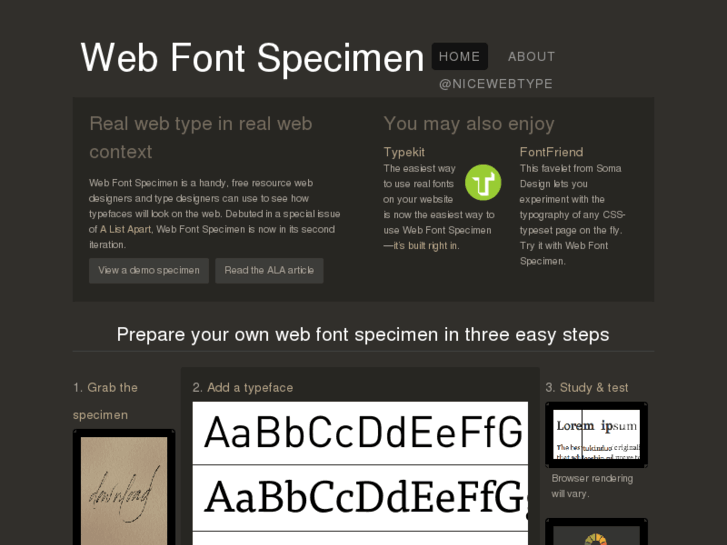Image resolution: width=727 pixels, height=545 pixels.
Task: Open the FontFriend heading link
Action: pyautogui.click(x=551, y=152)
